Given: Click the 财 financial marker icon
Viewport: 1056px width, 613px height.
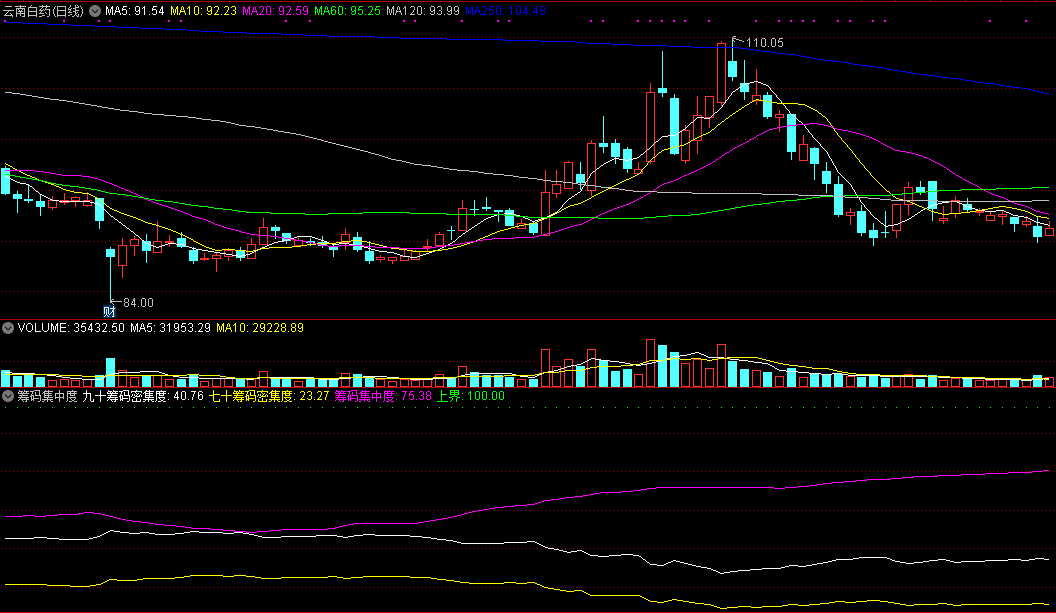Looking at the screenshot, I should click(x=109, y=311).
